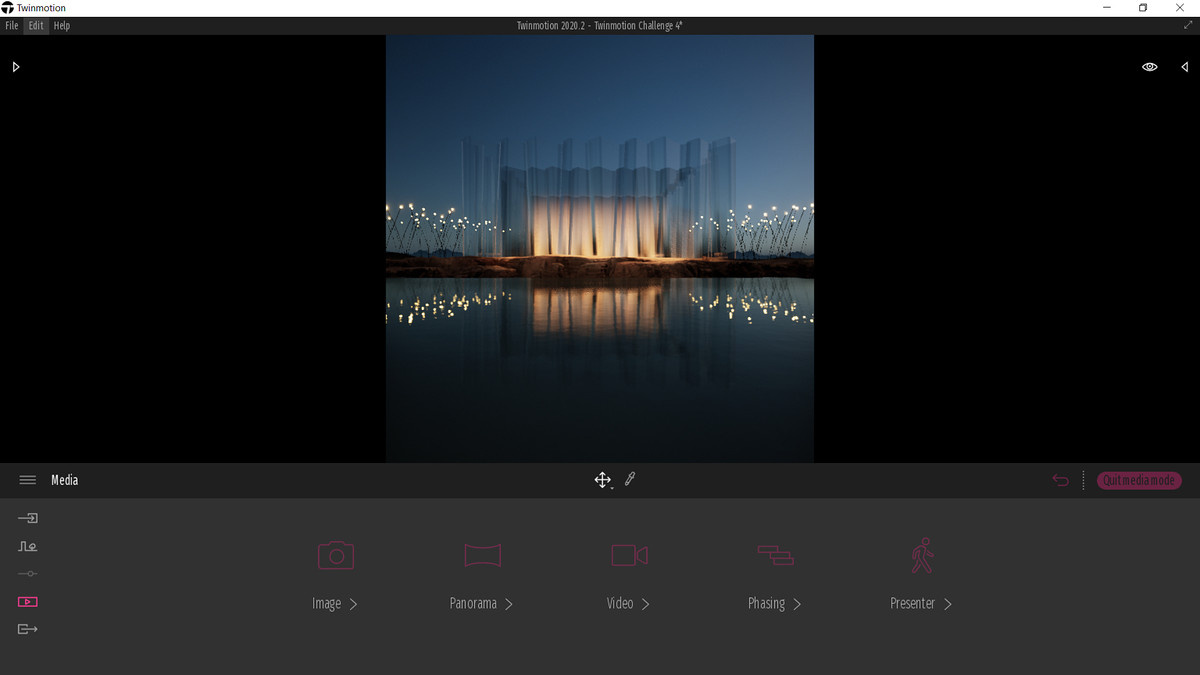Open the Video camera icon
This screenshot has height=675, width=1200.
tap(629, 554)
